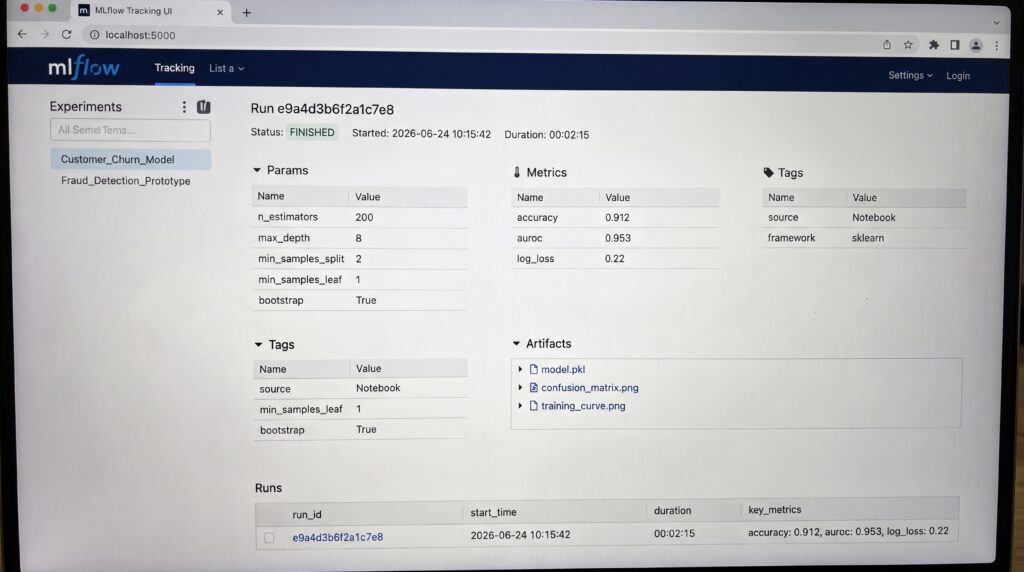Click the Started 2026-06-24 10:15:42 timestamp
This screenshot has height=572, width=1024.
pos(421,133)
